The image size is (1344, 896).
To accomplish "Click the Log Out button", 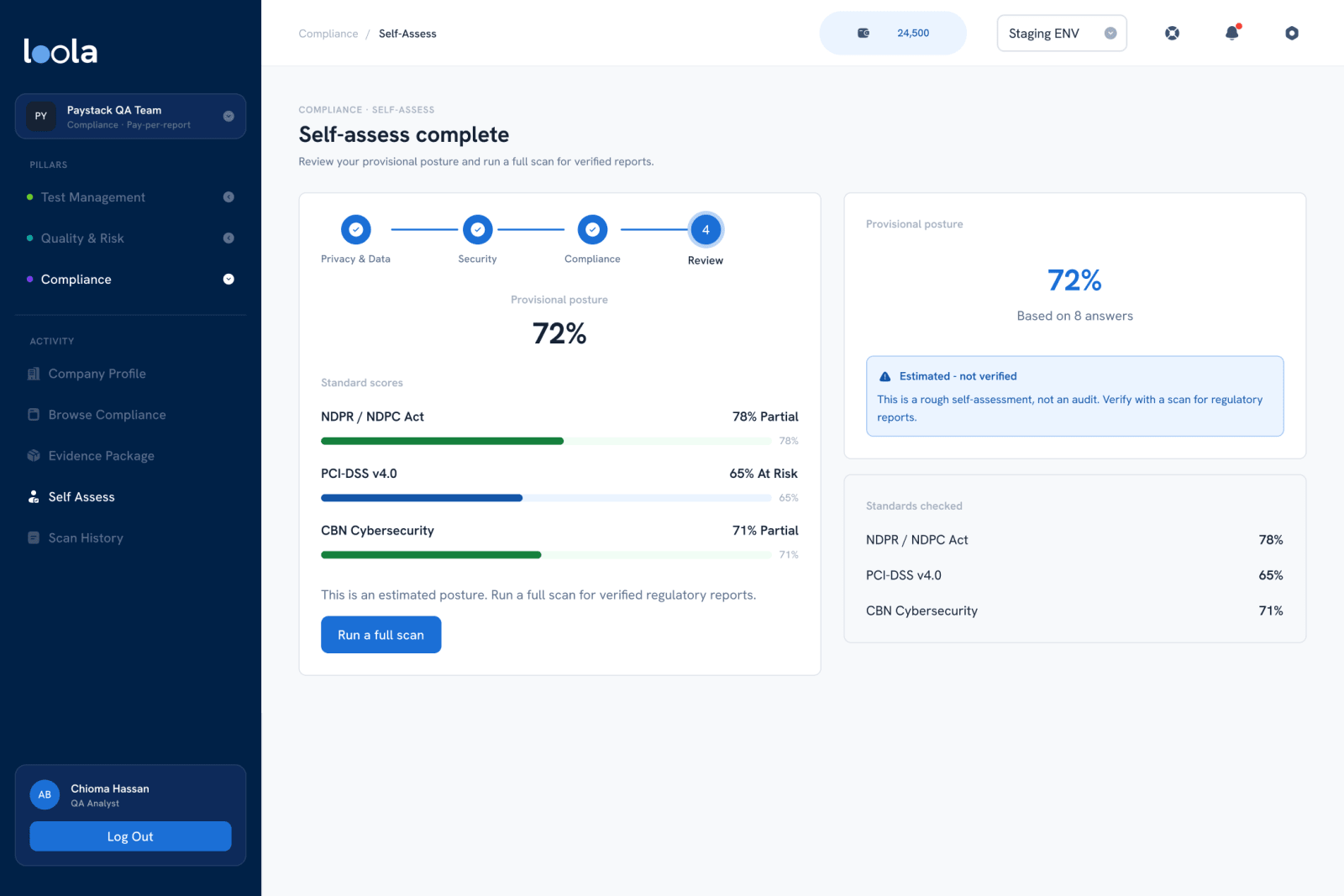I will click(130, 836).
